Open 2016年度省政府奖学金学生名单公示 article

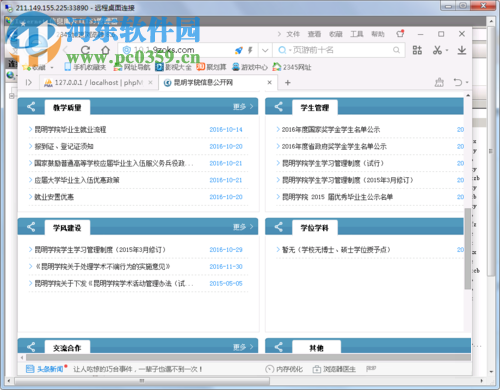tap(334, 146)
